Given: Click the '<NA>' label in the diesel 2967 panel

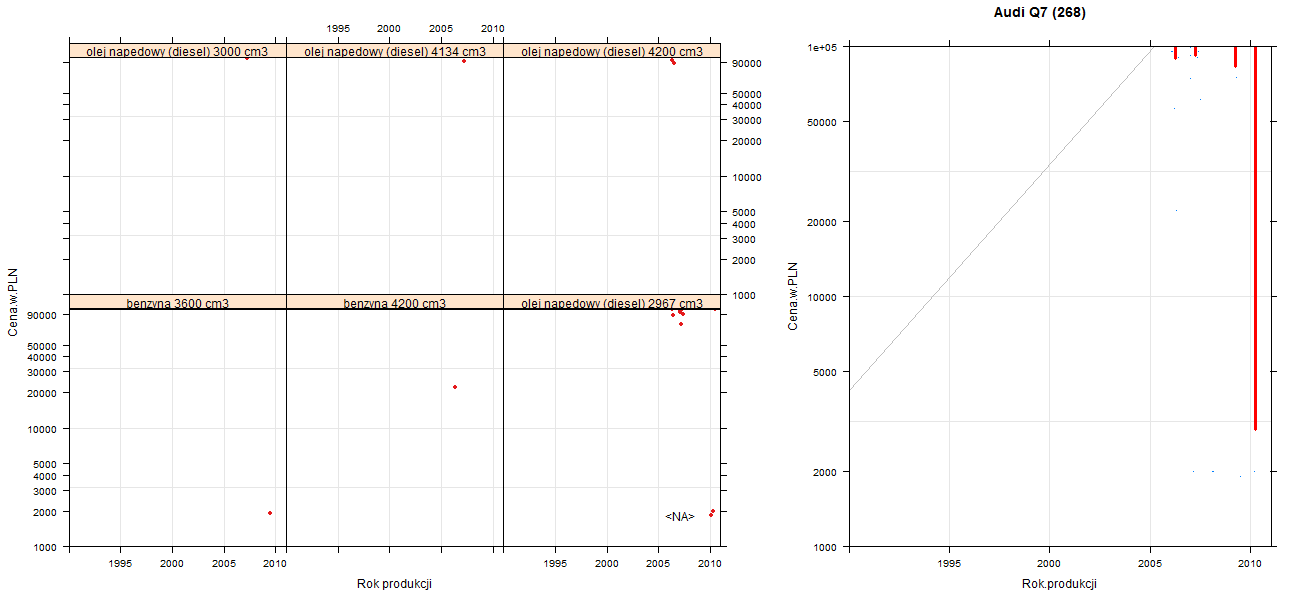Looking at the screenshot, I should (680, 517).
